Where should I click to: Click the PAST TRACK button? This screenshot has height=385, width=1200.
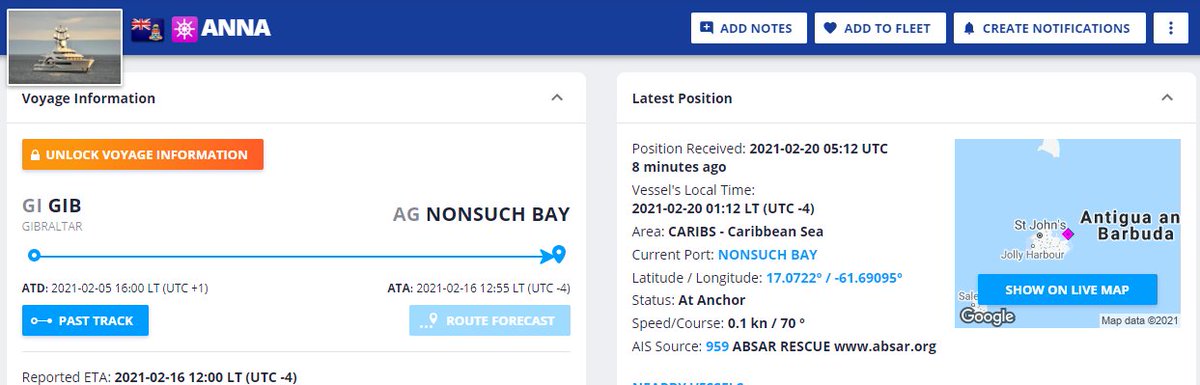85,320
